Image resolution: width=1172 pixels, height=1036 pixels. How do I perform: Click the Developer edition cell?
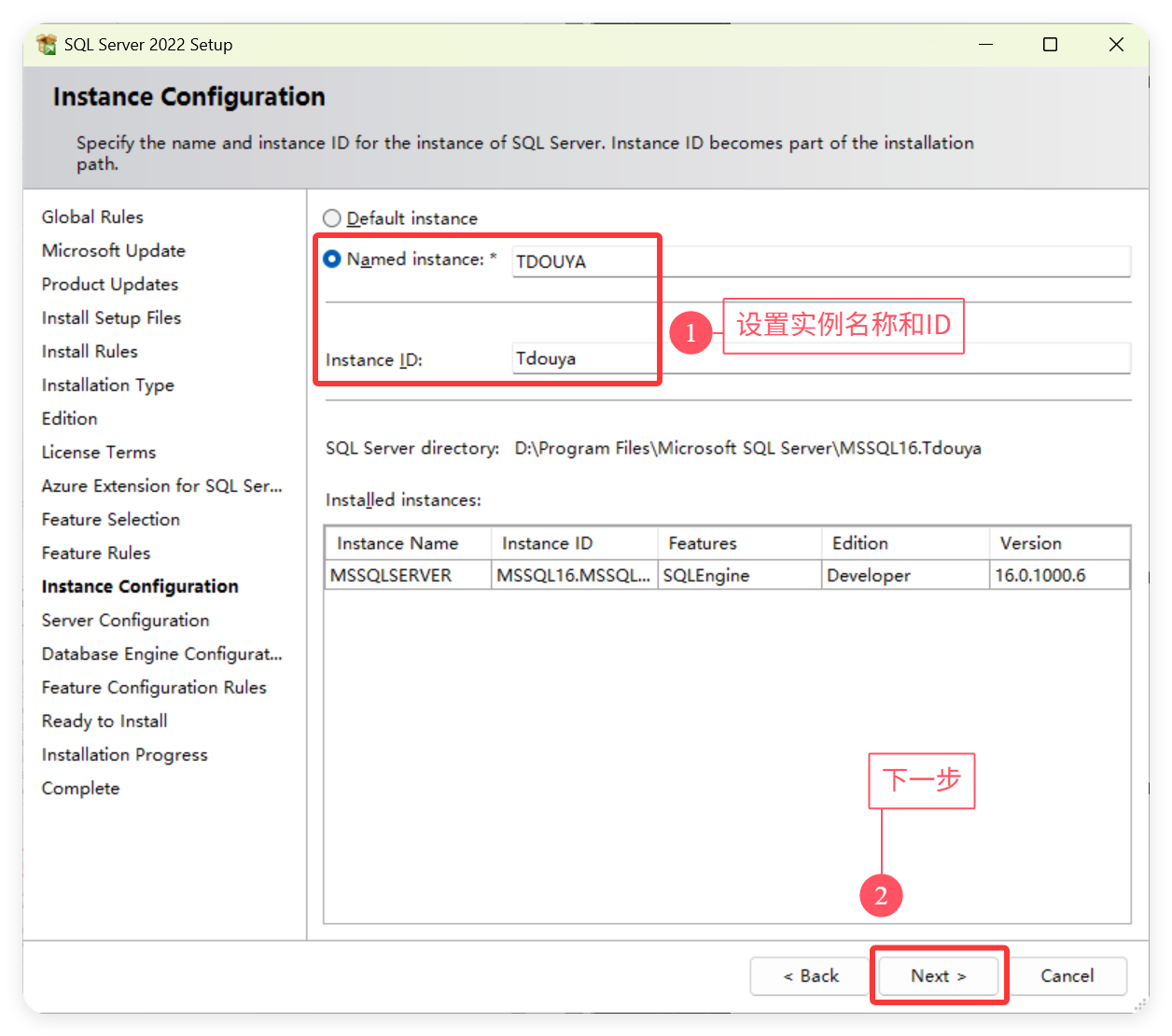[905, 575]
